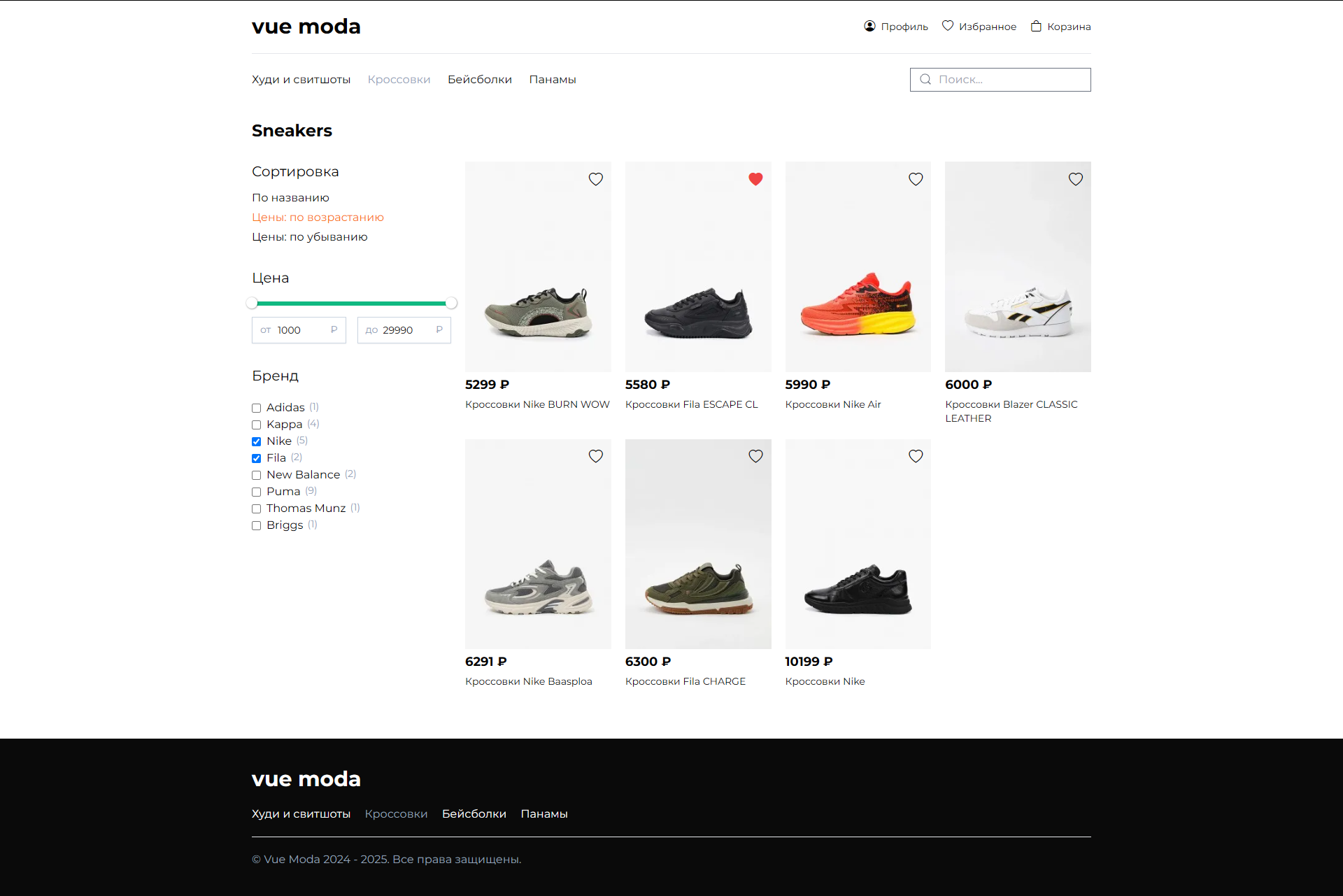Open the Избранное link text

(x=988, y=27)
